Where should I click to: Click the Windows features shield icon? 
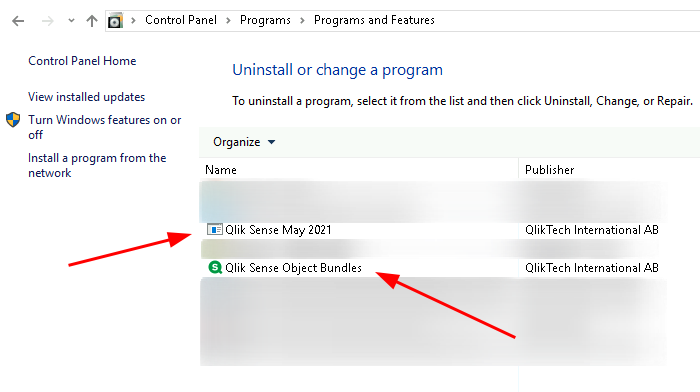[13, 120]
